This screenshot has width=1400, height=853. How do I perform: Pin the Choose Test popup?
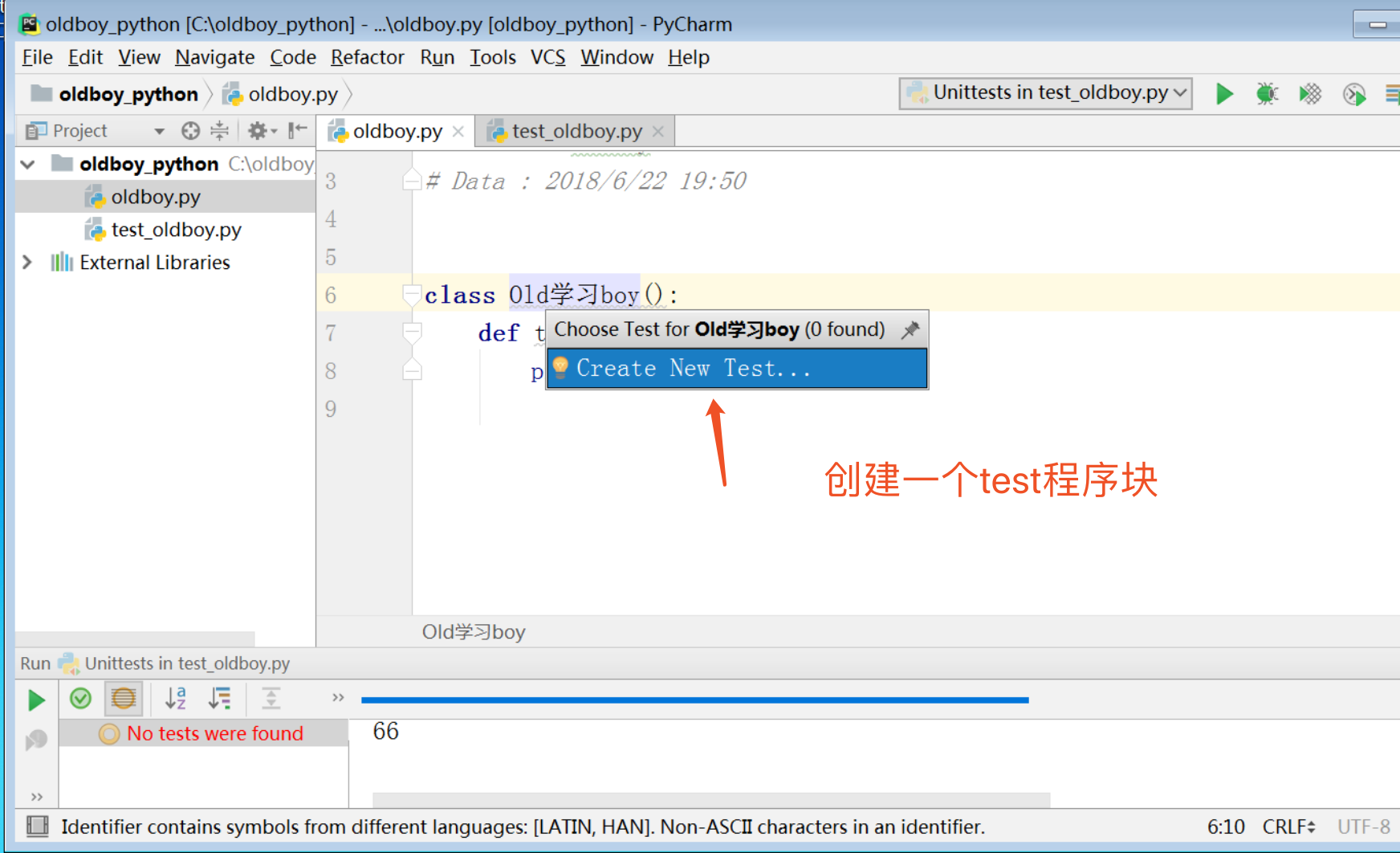coord(910,329)
